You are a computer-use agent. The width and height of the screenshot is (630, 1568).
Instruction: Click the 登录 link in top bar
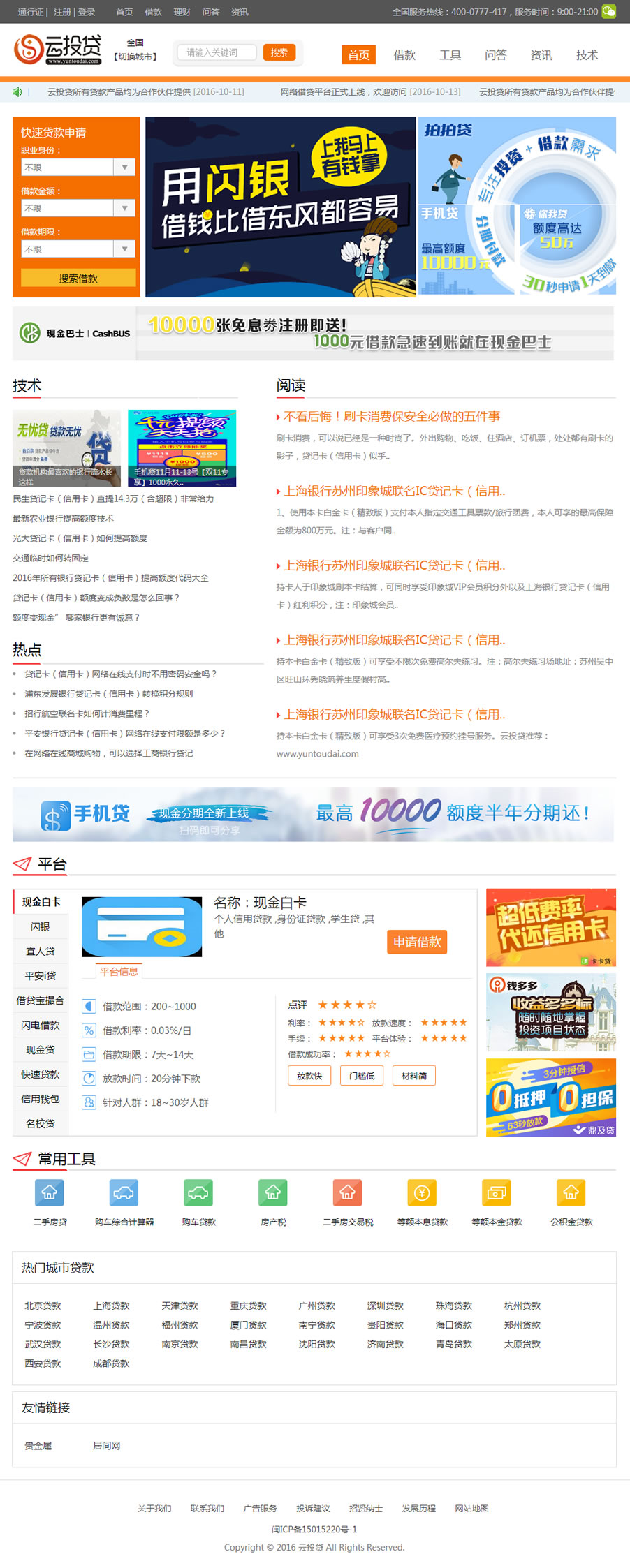pyautogui.click(x=87, y=12)
